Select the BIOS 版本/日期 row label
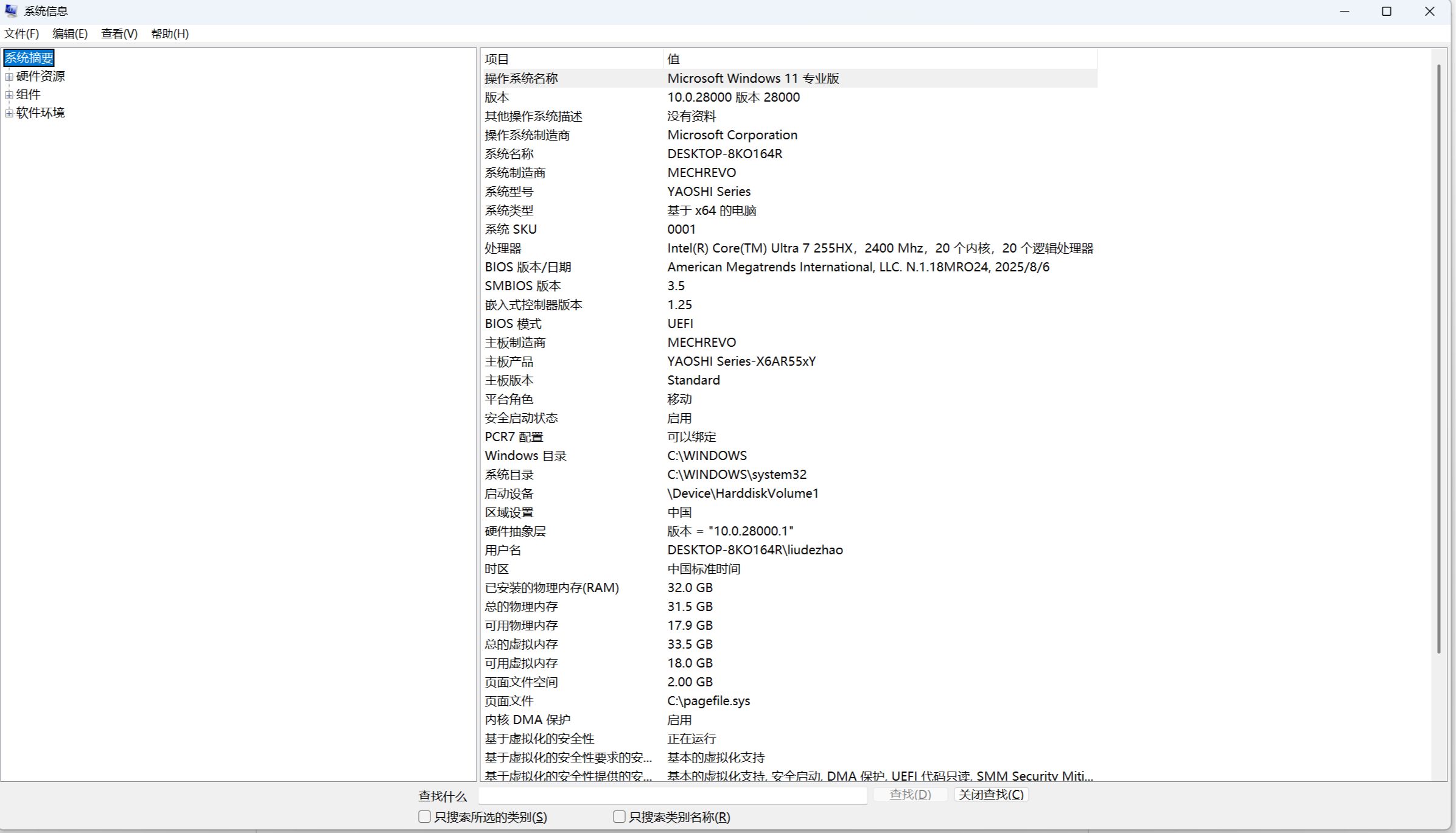Viewport: 1456px width, 833px height. 528,267
